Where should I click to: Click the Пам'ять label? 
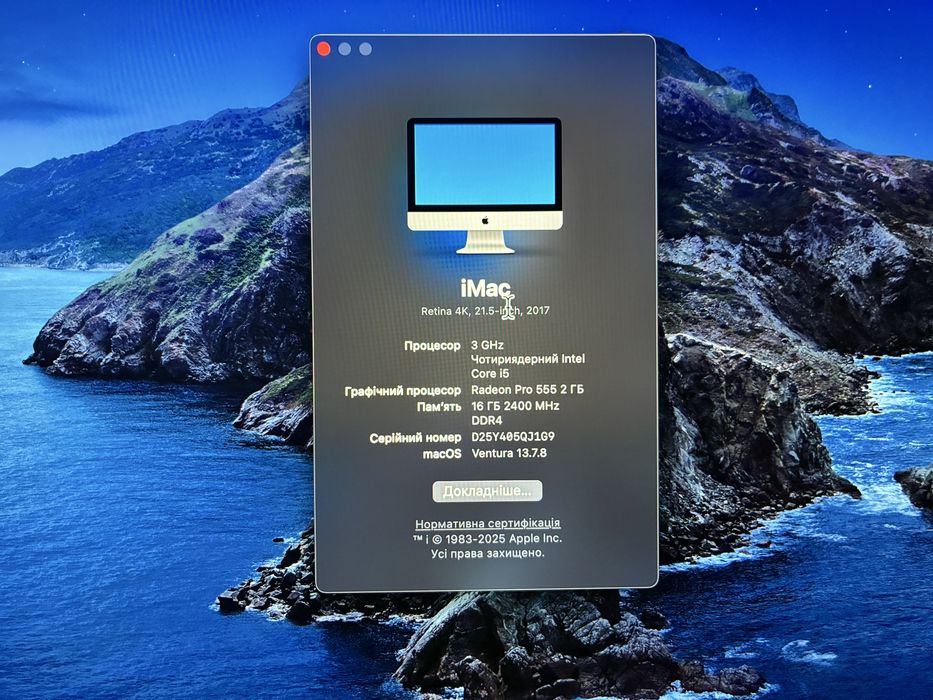pos(439,407)
